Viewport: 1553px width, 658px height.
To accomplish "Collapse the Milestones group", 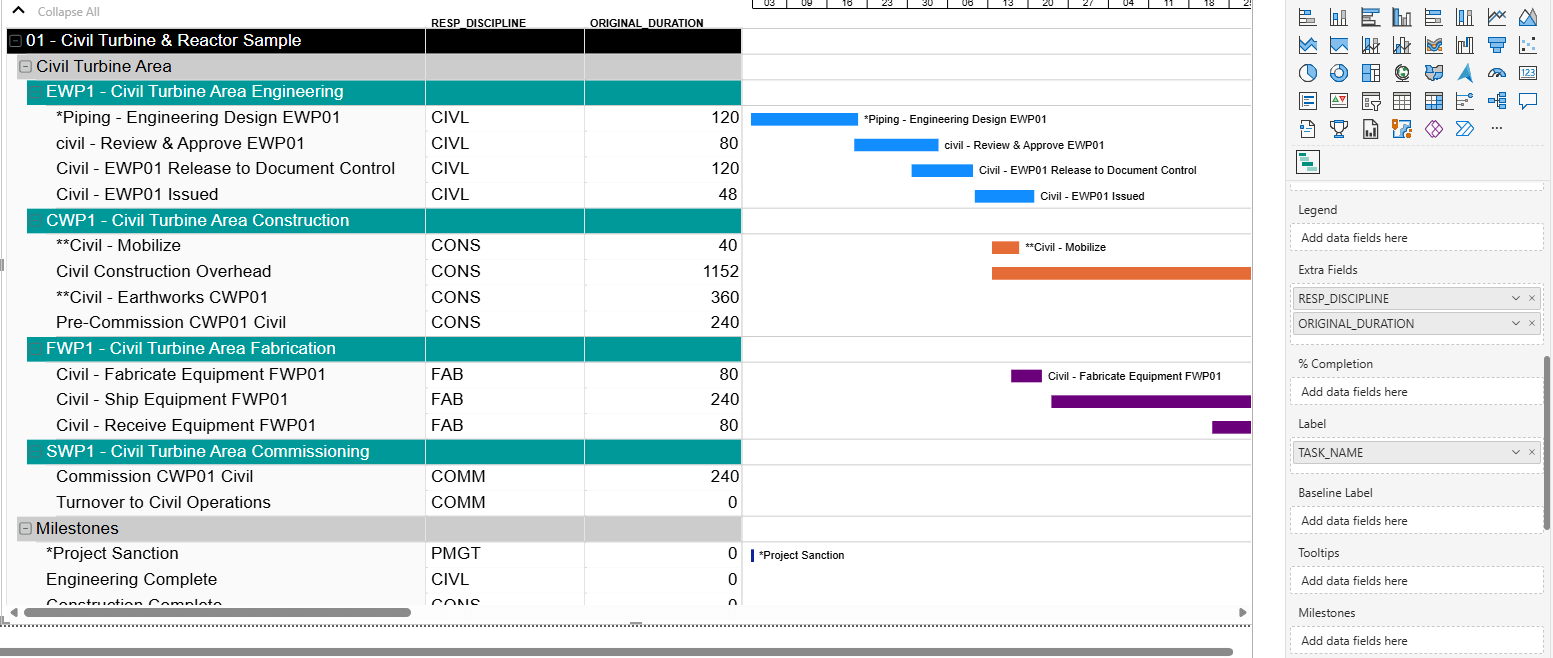I will coord(24,528).
